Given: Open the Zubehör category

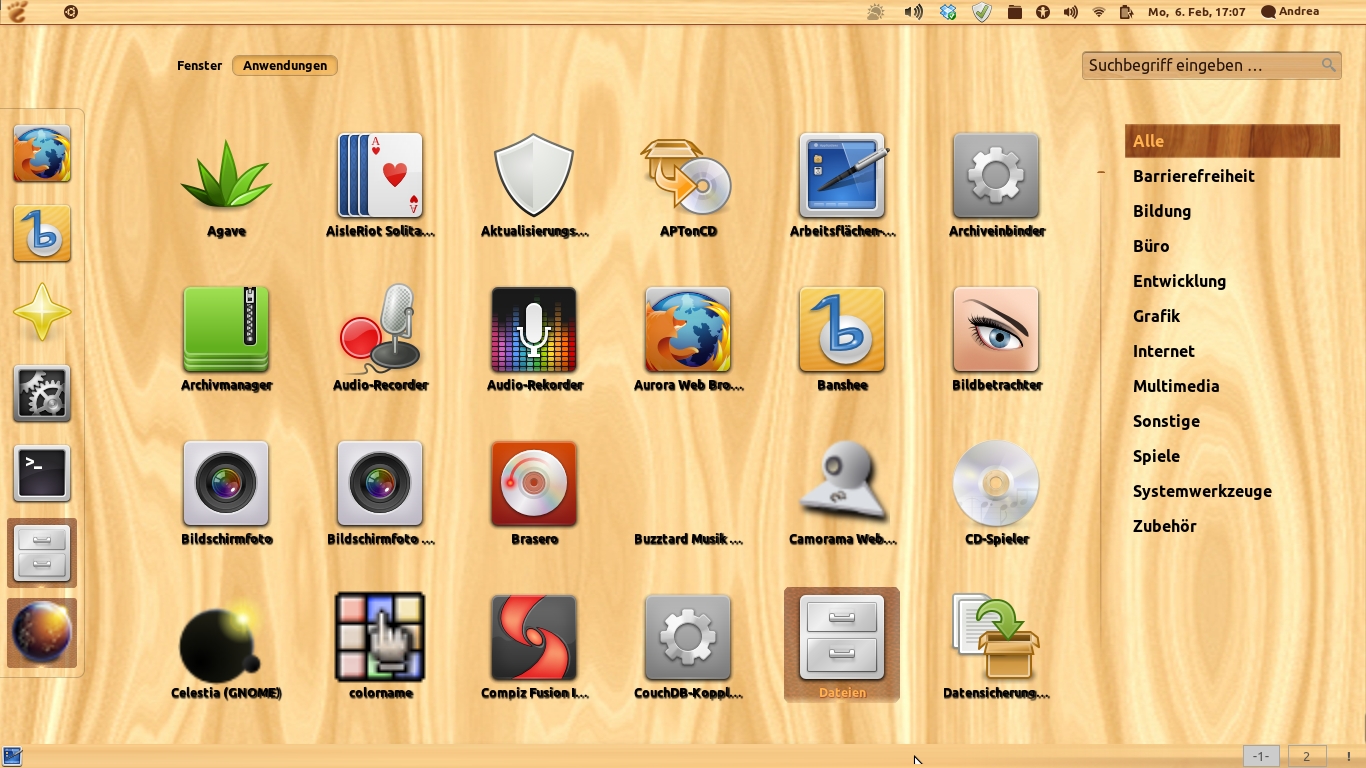Looking at the screenshot, I should (x=1165, y=526).
